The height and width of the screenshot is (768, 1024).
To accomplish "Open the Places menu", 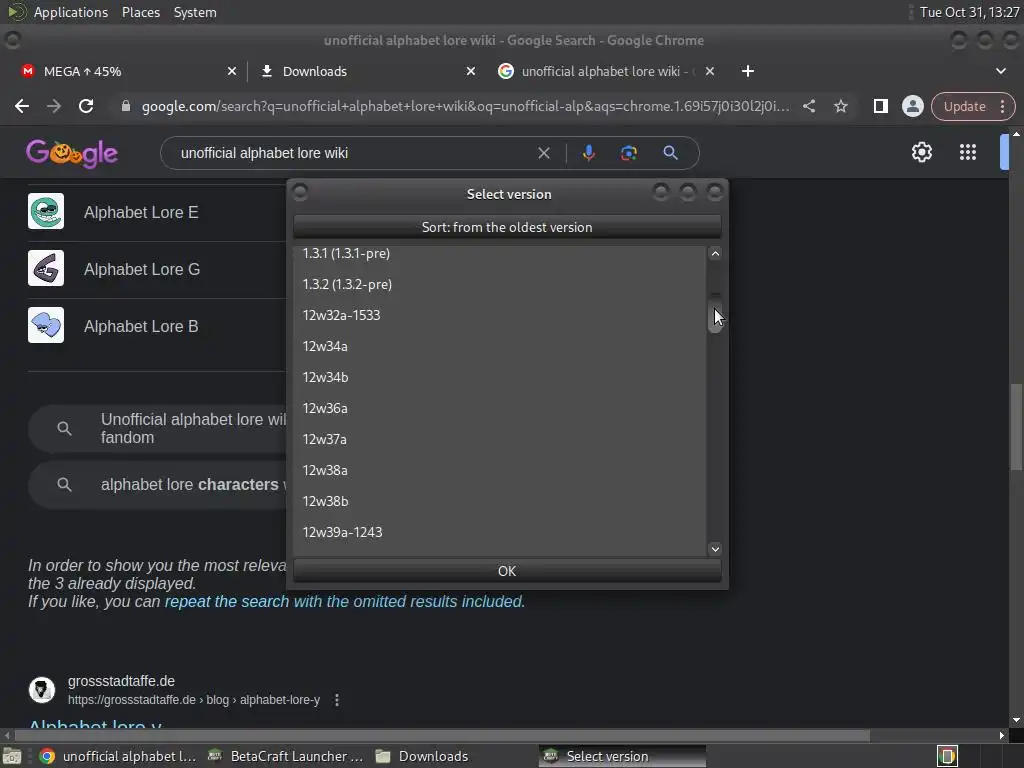I will [x=140, y=12].
